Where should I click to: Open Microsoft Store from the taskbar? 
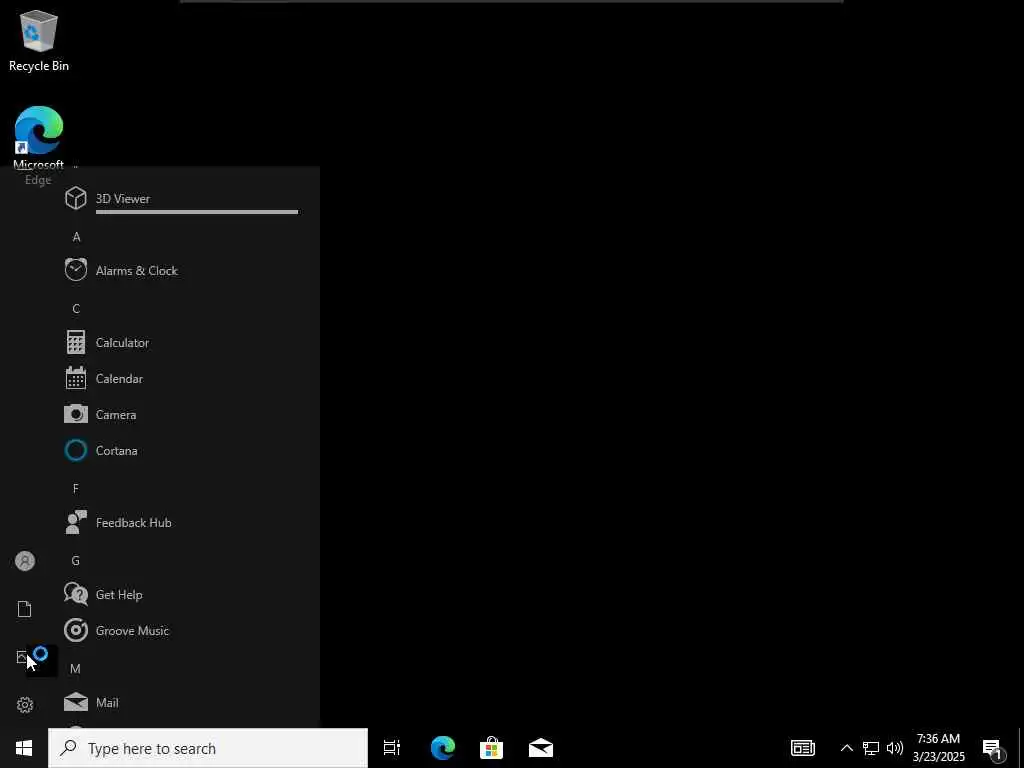(x=491, y=748)
